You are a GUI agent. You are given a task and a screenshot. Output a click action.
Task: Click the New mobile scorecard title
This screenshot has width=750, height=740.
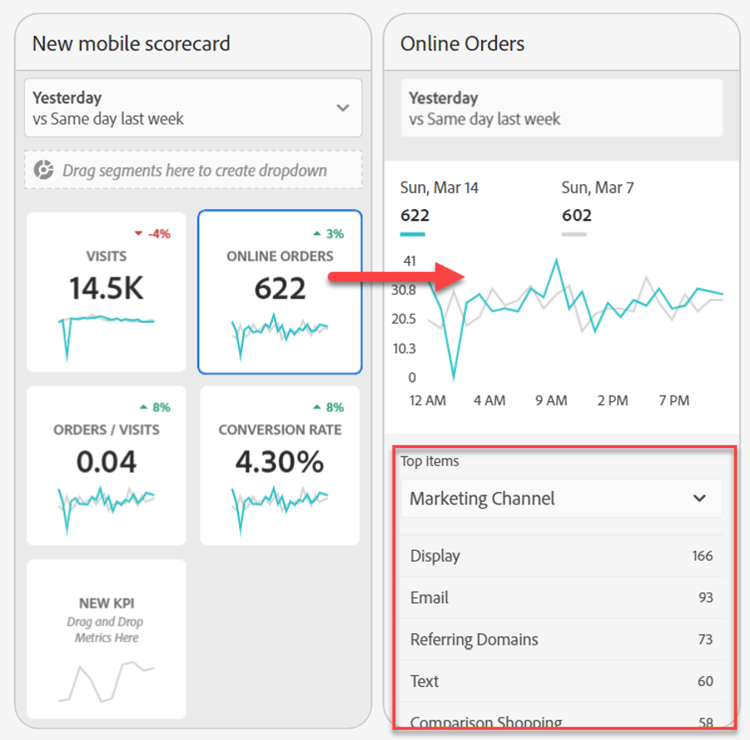click(131, 44)
